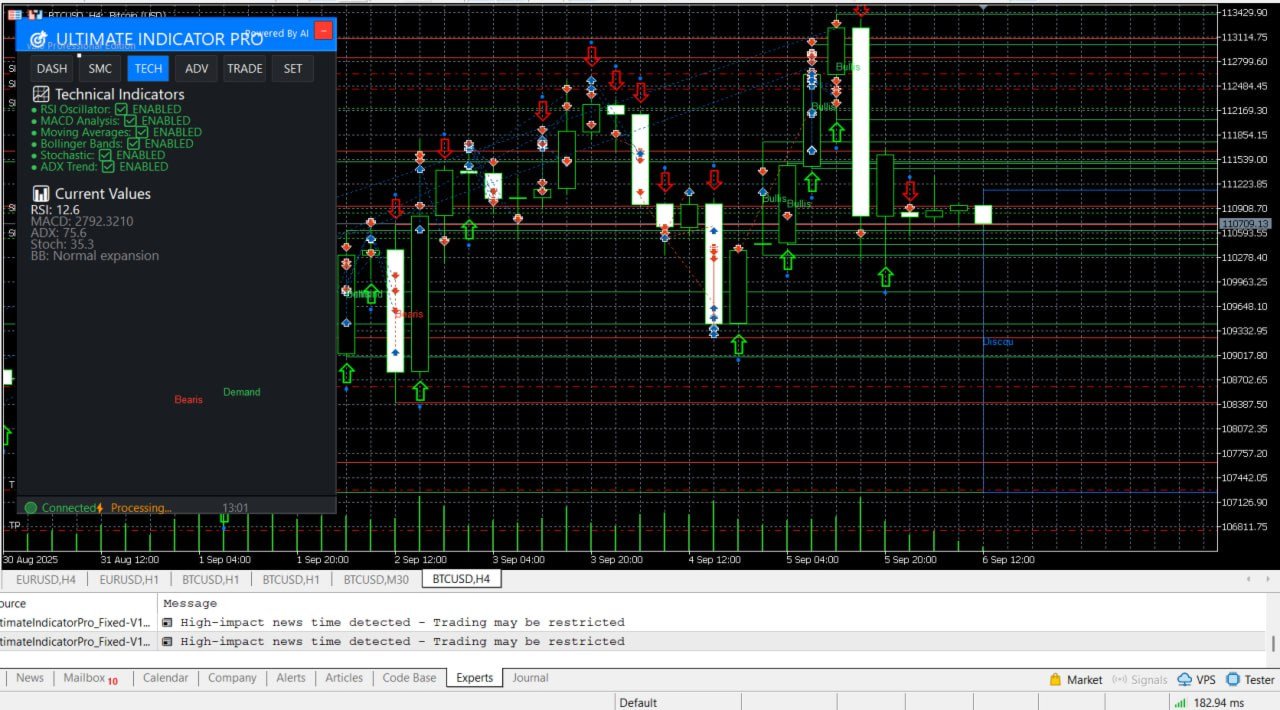Switch to the EURUSD,H4 chart tab
This screenshot has height=710, width=1280.
pyautogui.click(x=46, y=579)
